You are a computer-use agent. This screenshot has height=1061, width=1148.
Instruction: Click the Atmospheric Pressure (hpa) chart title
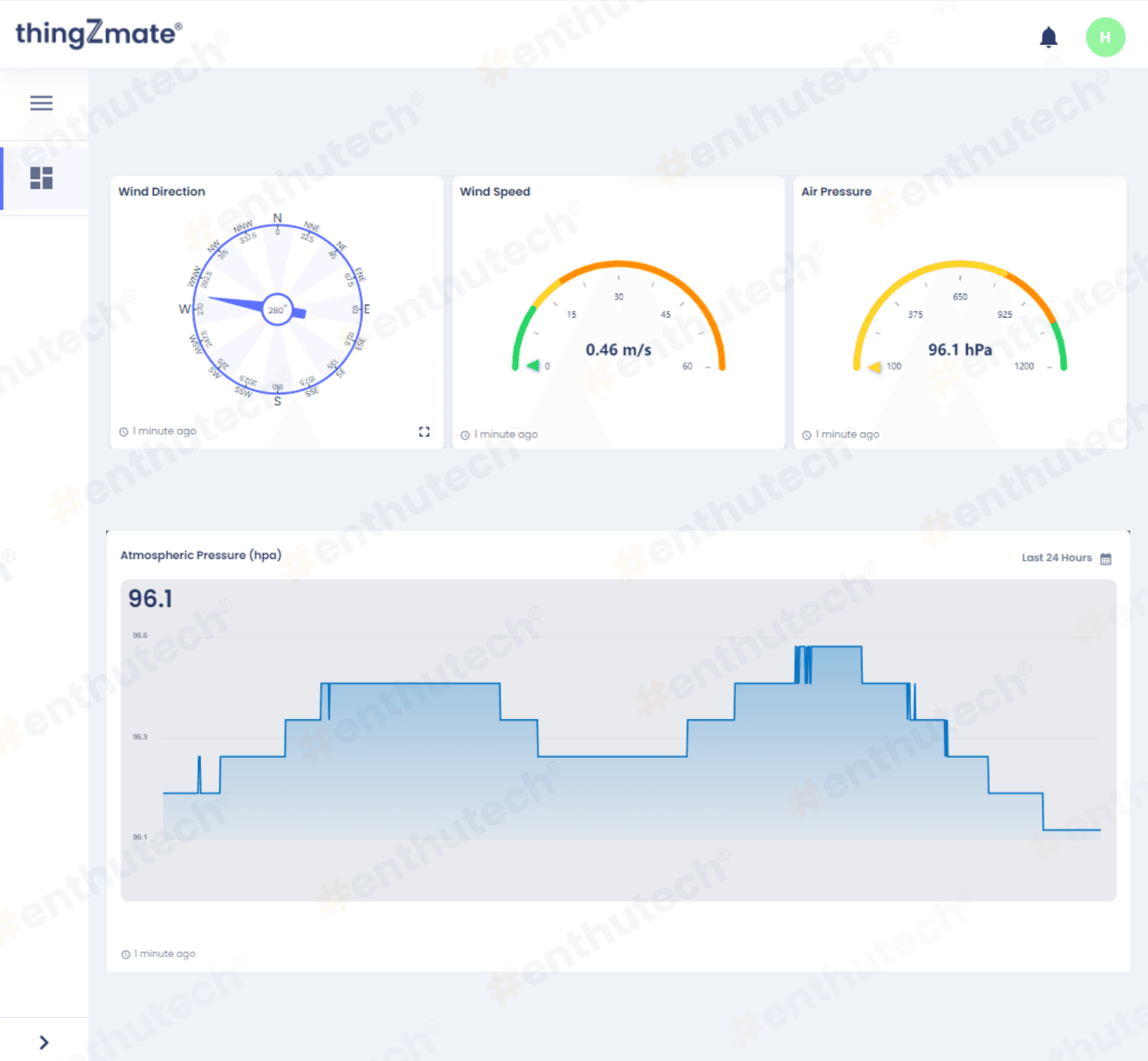(x=201, y=555)
